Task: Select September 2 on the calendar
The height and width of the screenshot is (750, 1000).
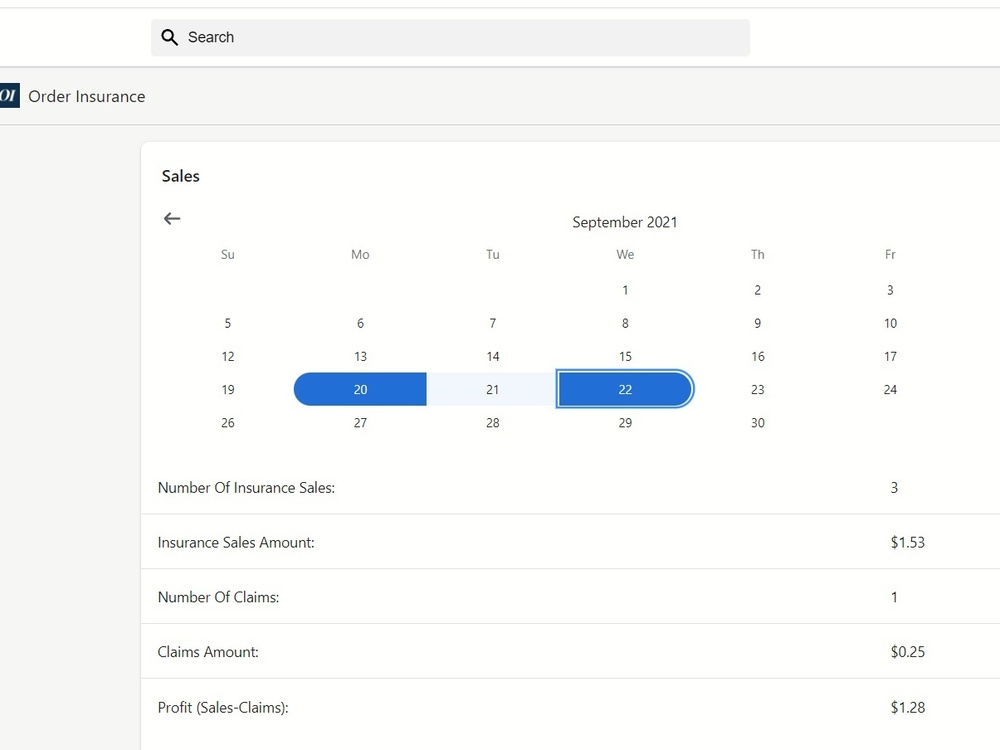Action: pos(758,290)
